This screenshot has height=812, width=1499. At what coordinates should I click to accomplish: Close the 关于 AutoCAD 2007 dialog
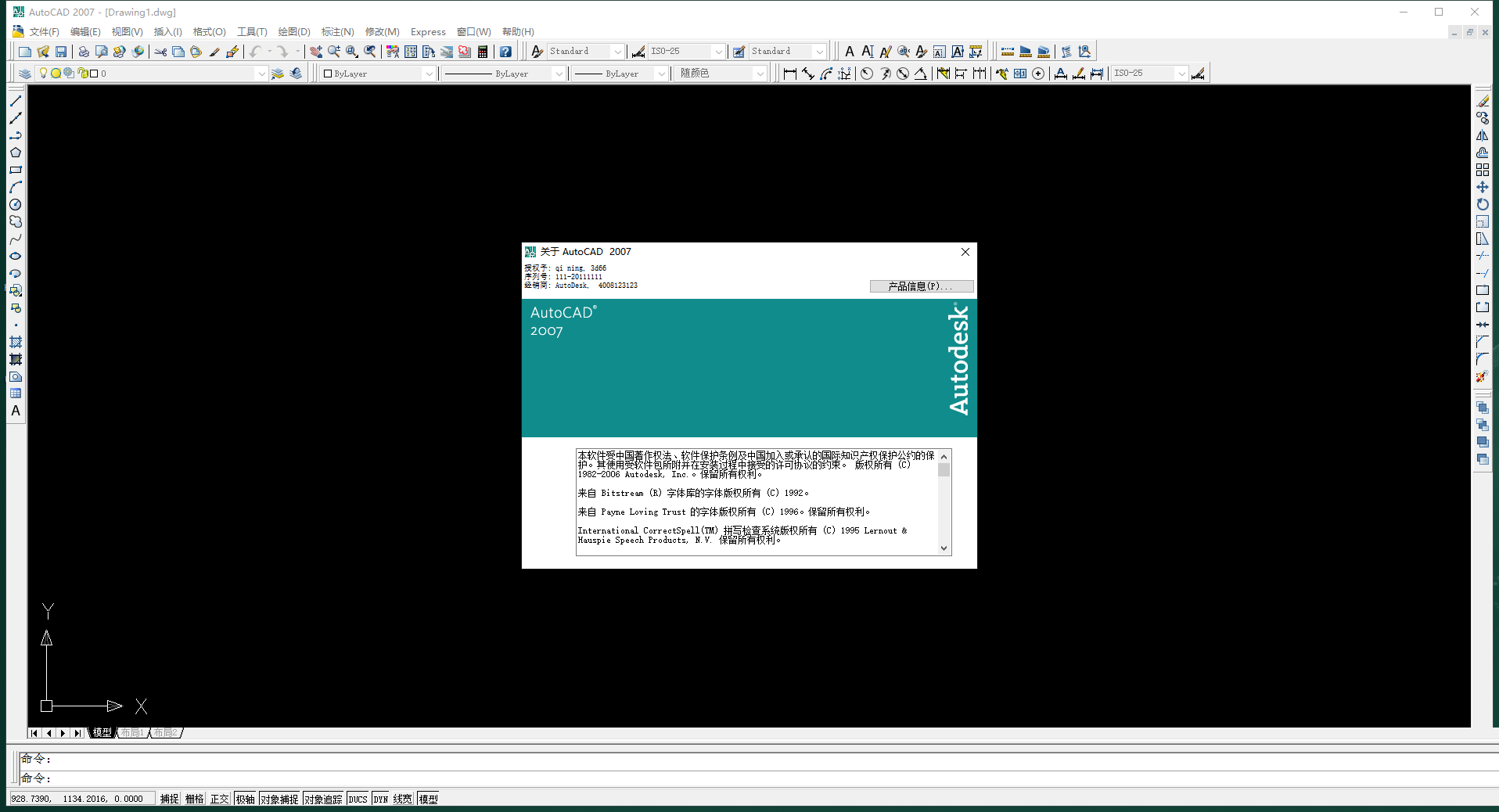pyautogui.click(x=965, y=252)
